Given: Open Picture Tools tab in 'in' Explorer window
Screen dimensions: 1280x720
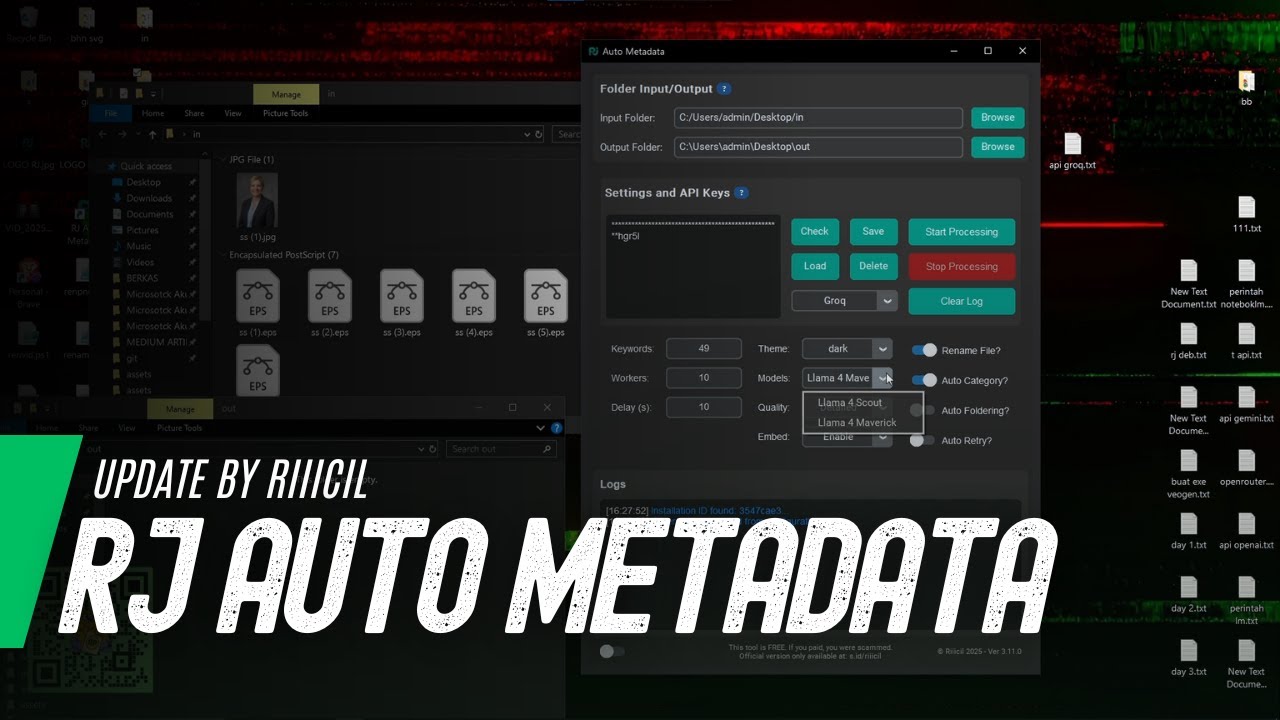Looking at the screenshot, I should [x=286, y=113].
